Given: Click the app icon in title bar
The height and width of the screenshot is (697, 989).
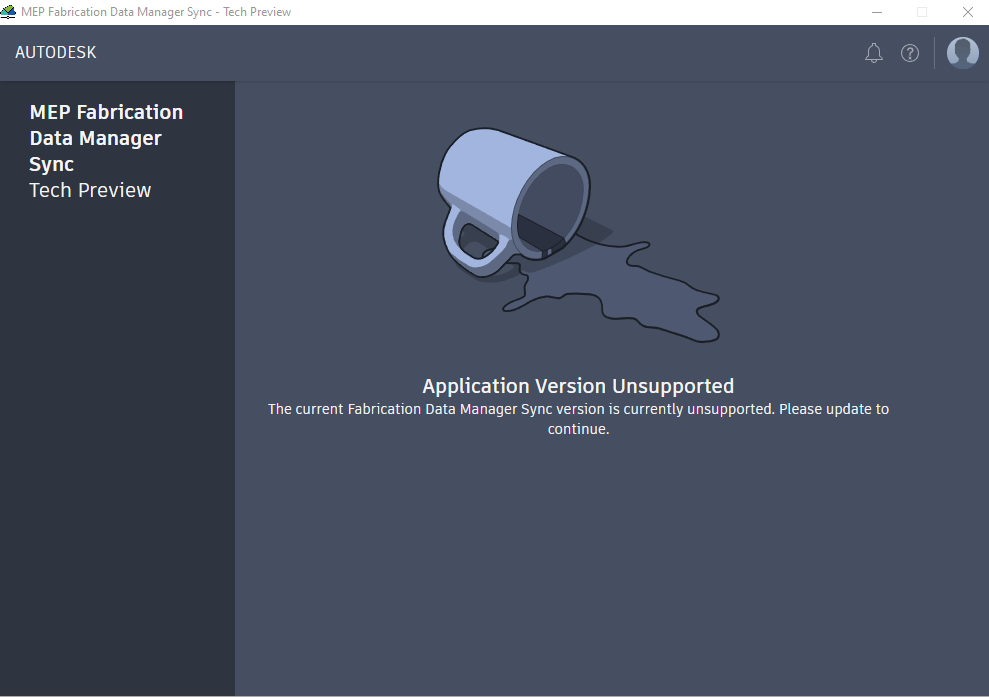Looking at the screenshot, I should pyautogui.click(x=8, y=12).
